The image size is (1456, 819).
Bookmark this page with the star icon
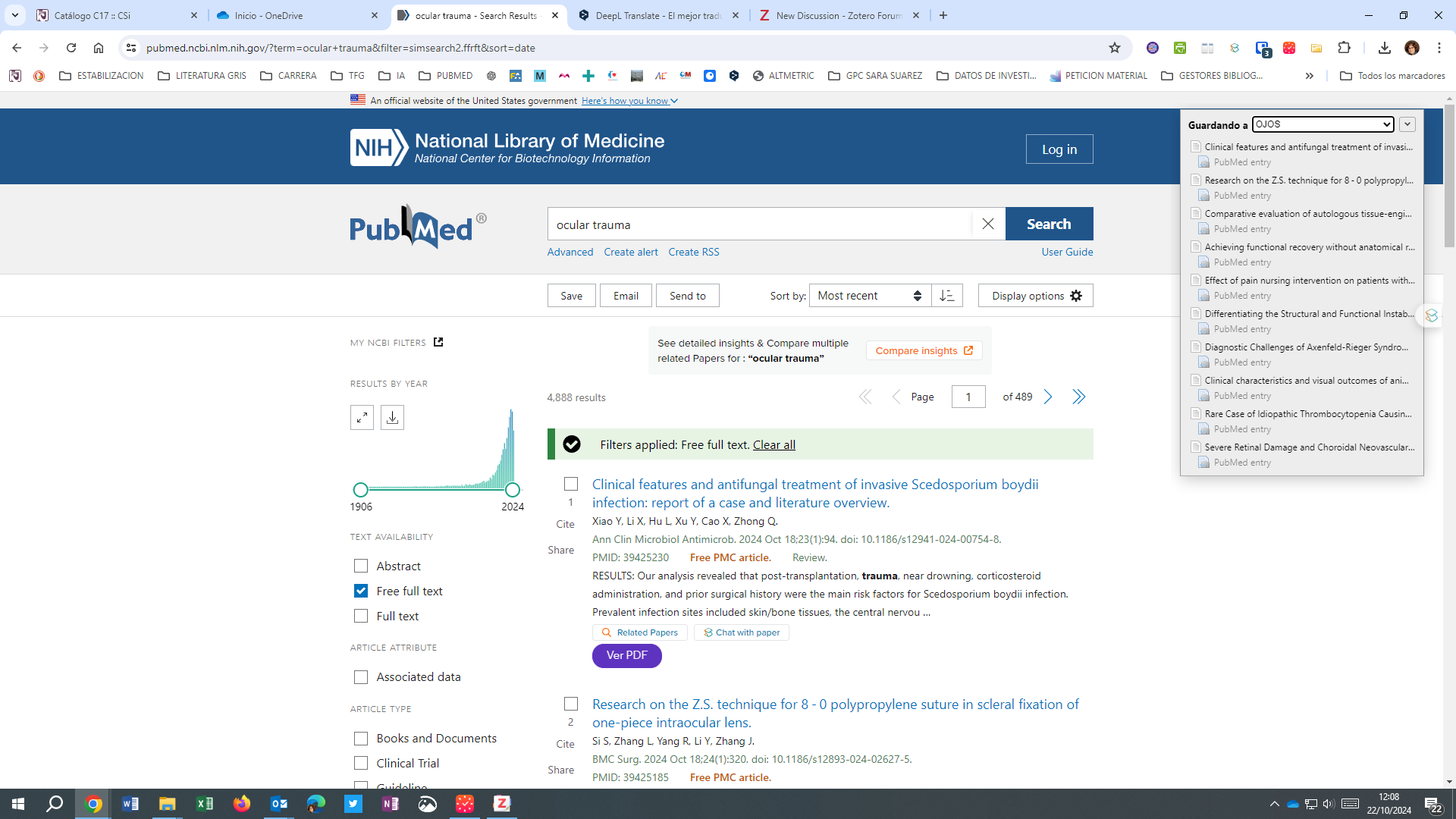pyautogui.click(x=1114, y=48)
